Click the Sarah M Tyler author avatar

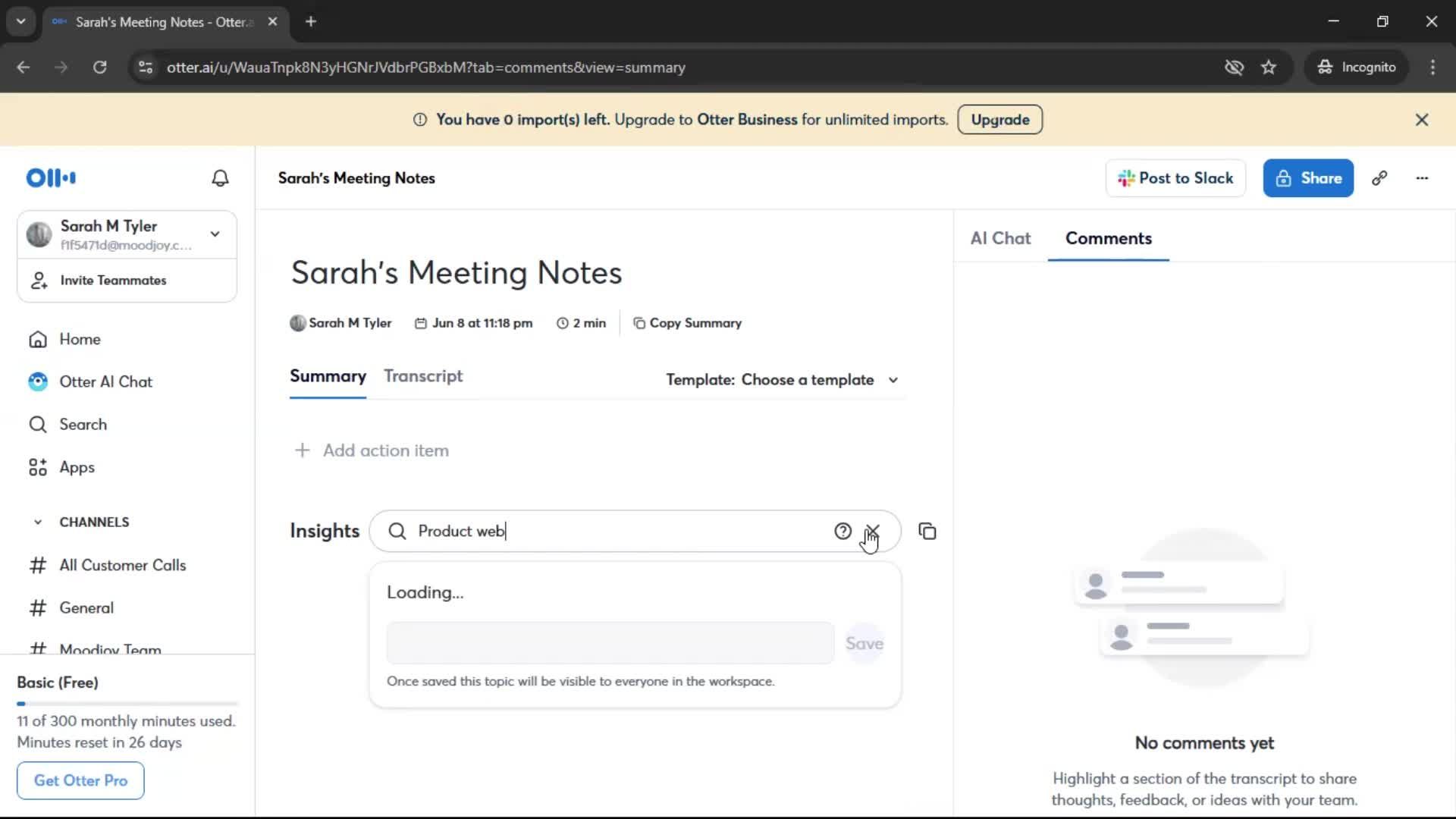click(298, 323)
